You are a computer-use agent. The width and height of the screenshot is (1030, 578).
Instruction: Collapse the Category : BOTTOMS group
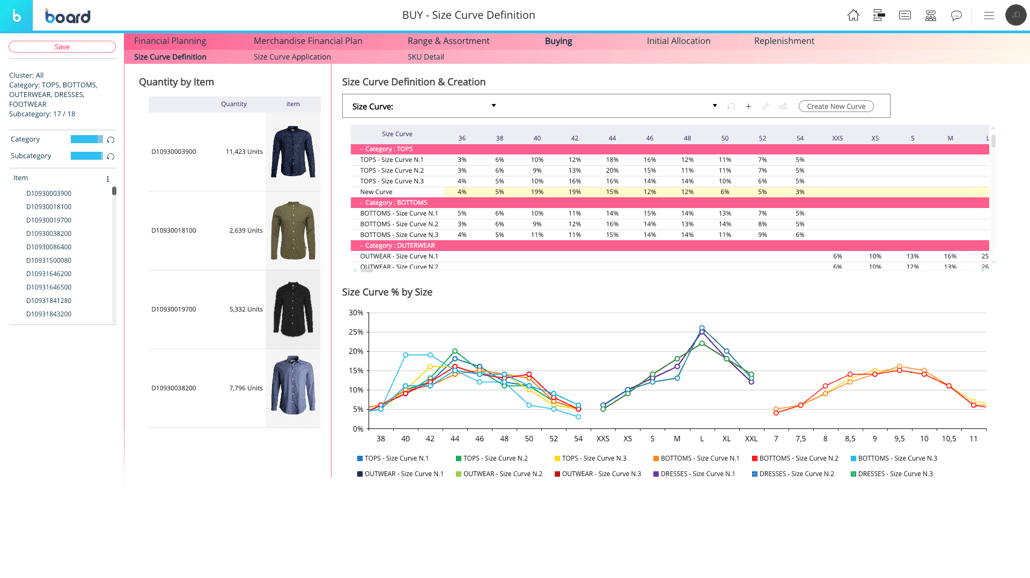tap(361, 203)
